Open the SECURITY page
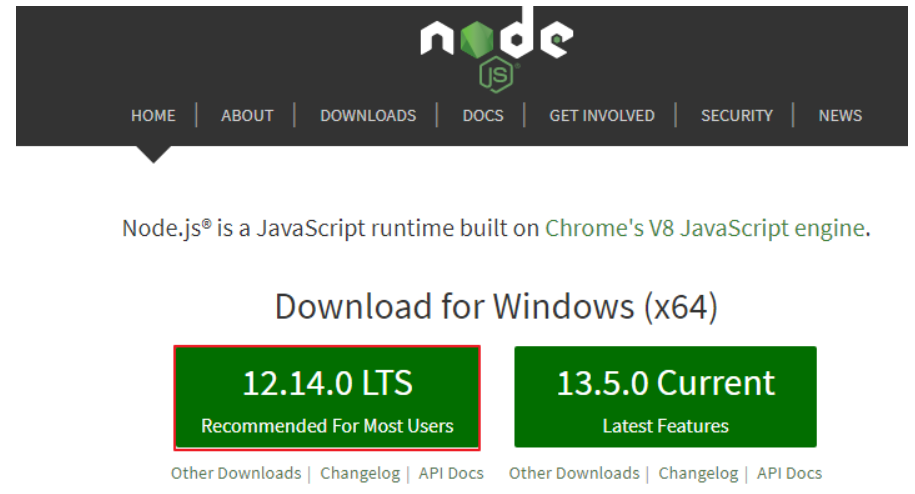The height and width of the screenshot is (494, 915). [x=736, y=115]
